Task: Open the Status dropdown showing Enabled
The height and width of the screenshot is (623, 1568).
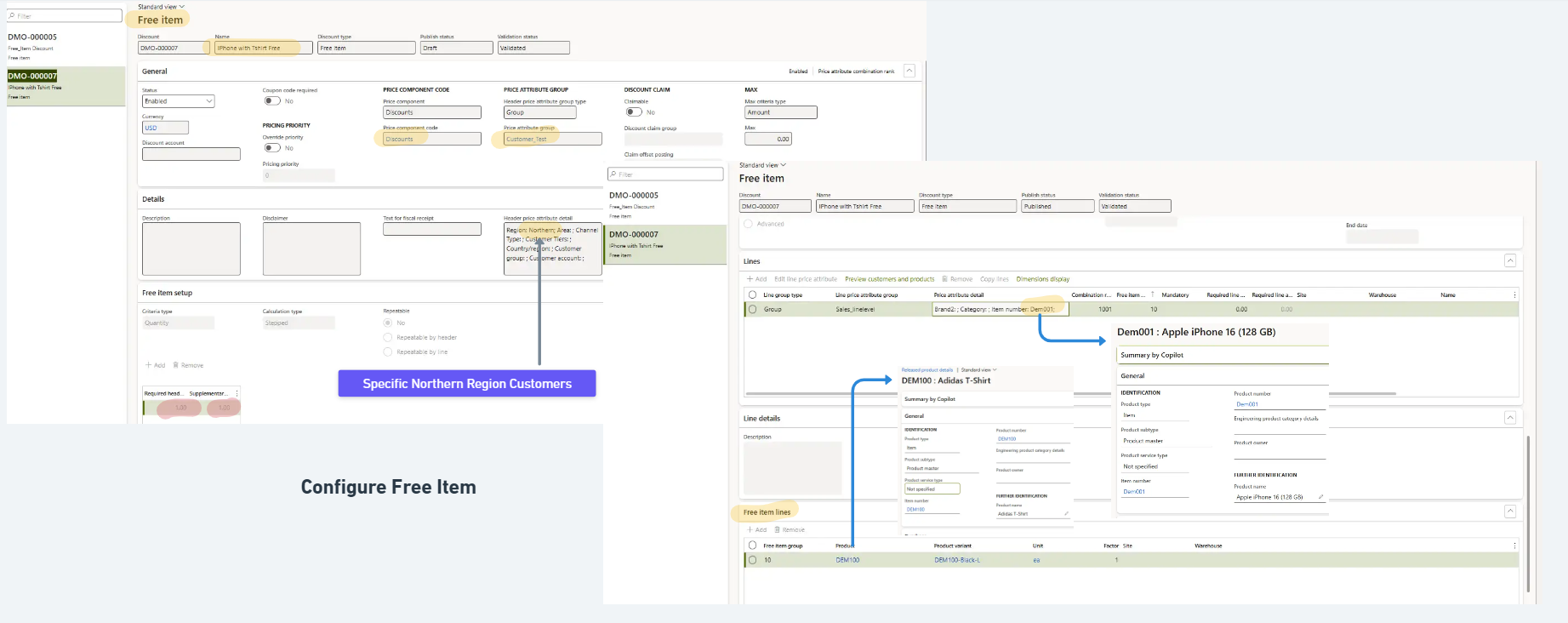Action: [178, 101]
